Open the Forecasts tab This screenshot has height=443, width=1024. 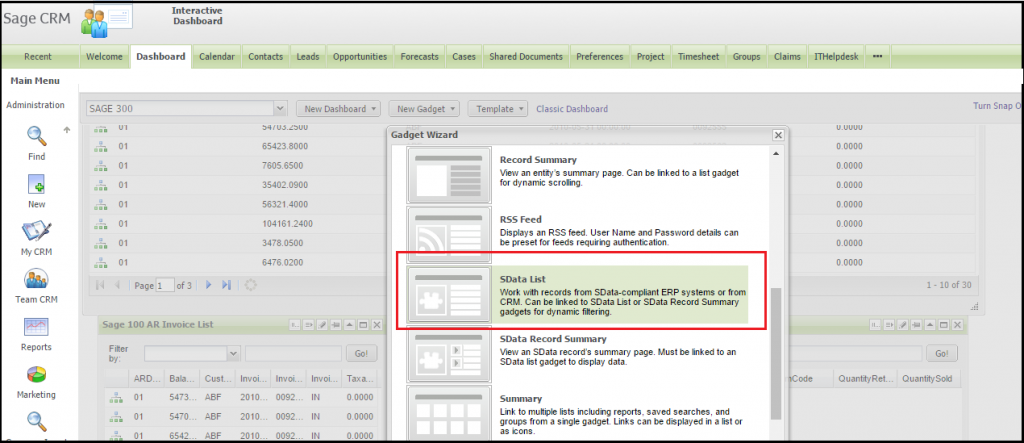click(x=419, y=57)
